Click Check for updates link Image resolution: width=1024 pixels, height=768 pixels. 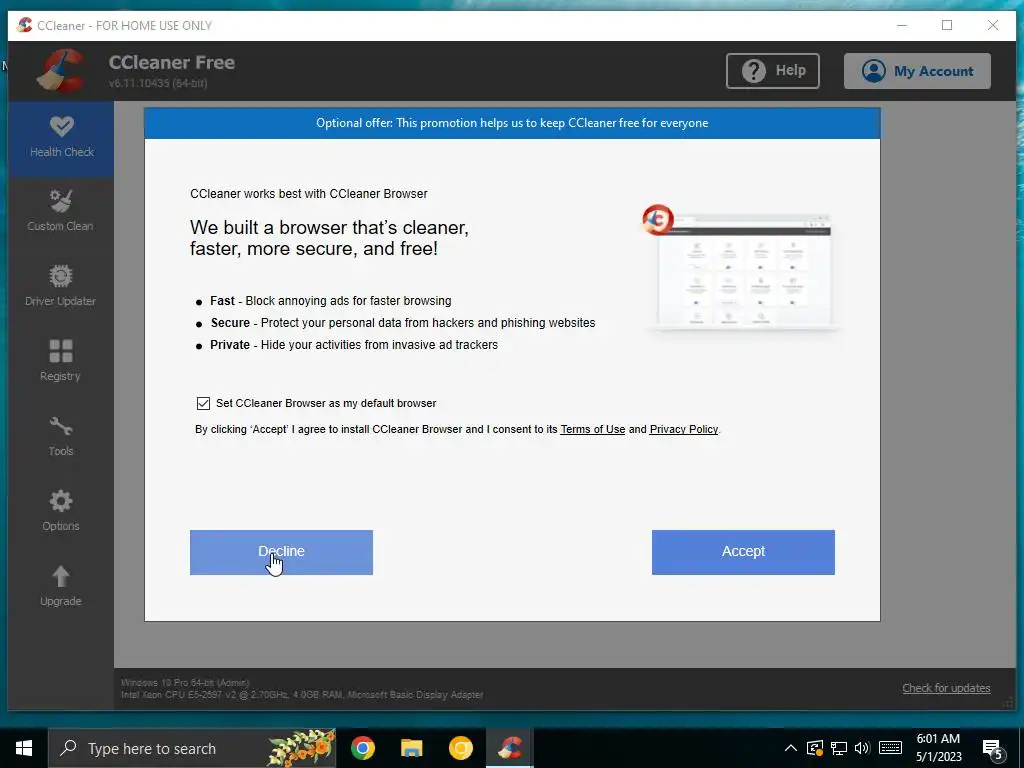pos(946,688)
